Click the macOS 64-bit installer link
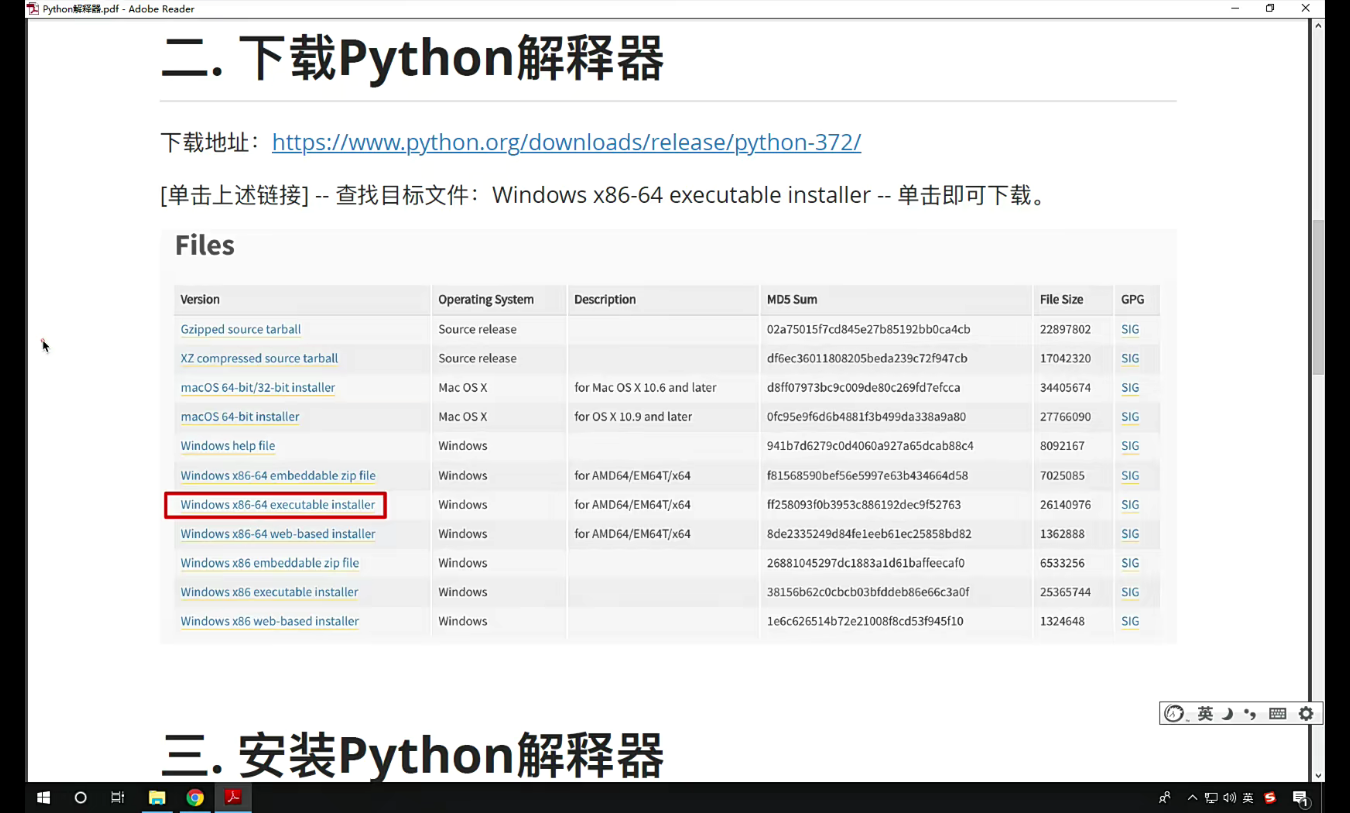The height and width of the screenshot is (813, 1350). [x=239, y=416]
